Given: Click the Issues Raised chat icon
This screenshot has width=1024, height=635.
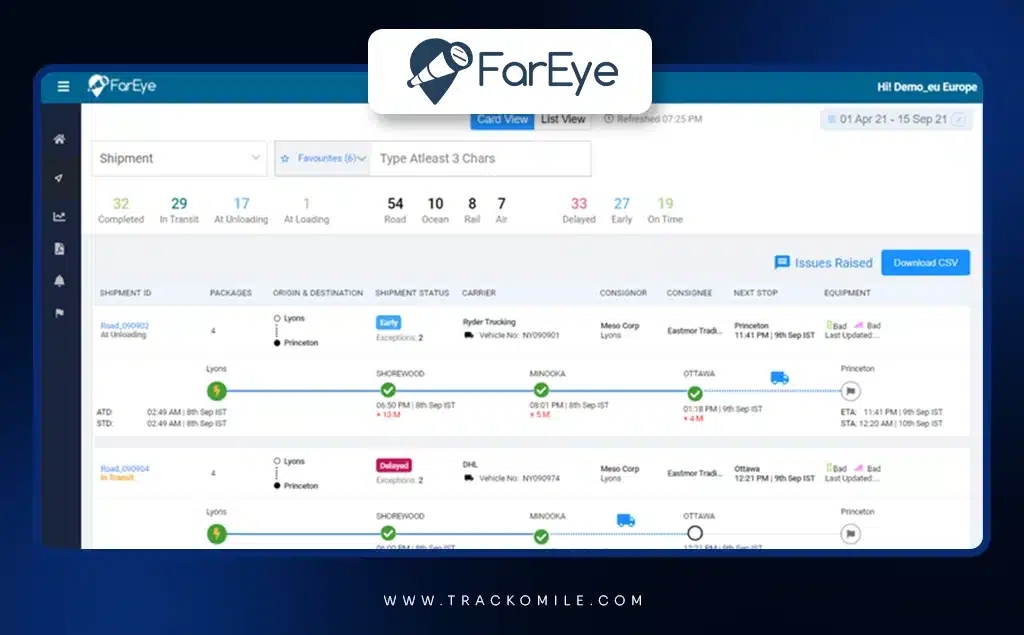Looking at the screenshot, I should [x=782, y=263].
